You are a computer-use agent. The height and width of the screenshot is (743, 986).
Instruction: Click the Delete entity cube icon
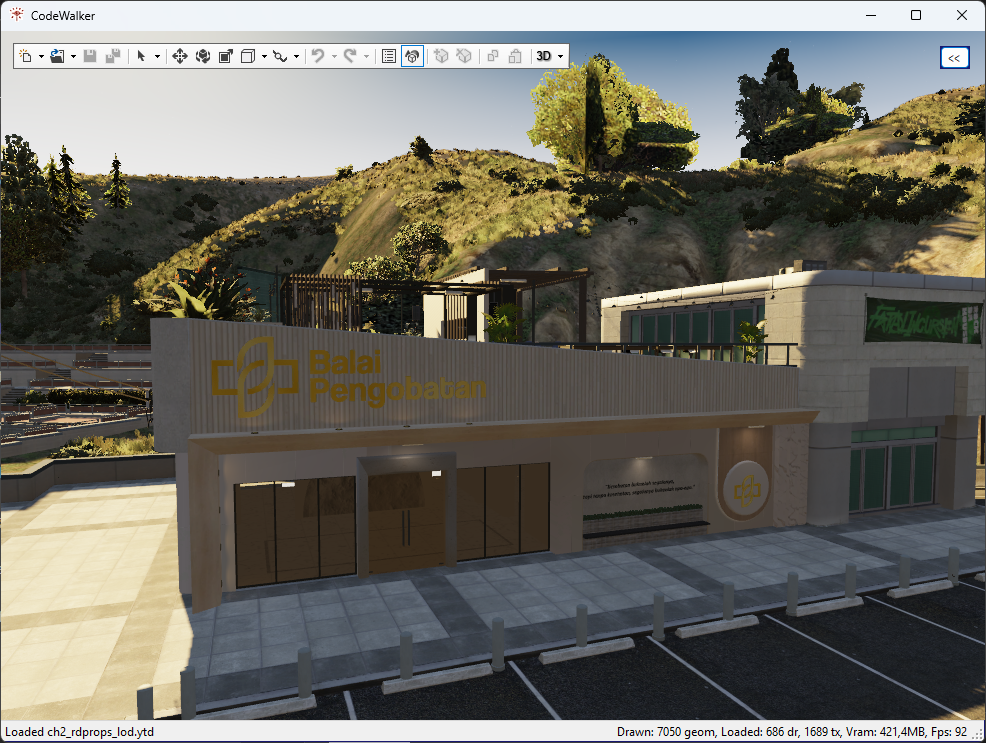[464, 57]
